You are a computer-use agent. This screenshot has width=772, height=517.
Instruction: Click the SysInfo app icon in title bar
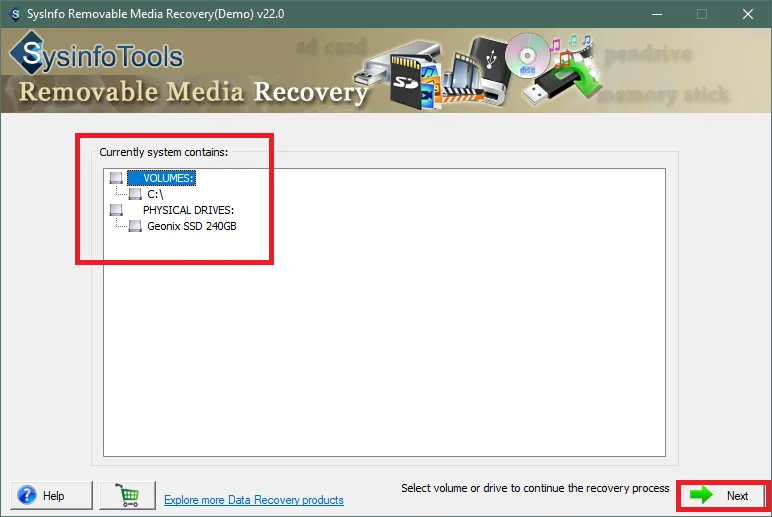[x=15, y=14]
